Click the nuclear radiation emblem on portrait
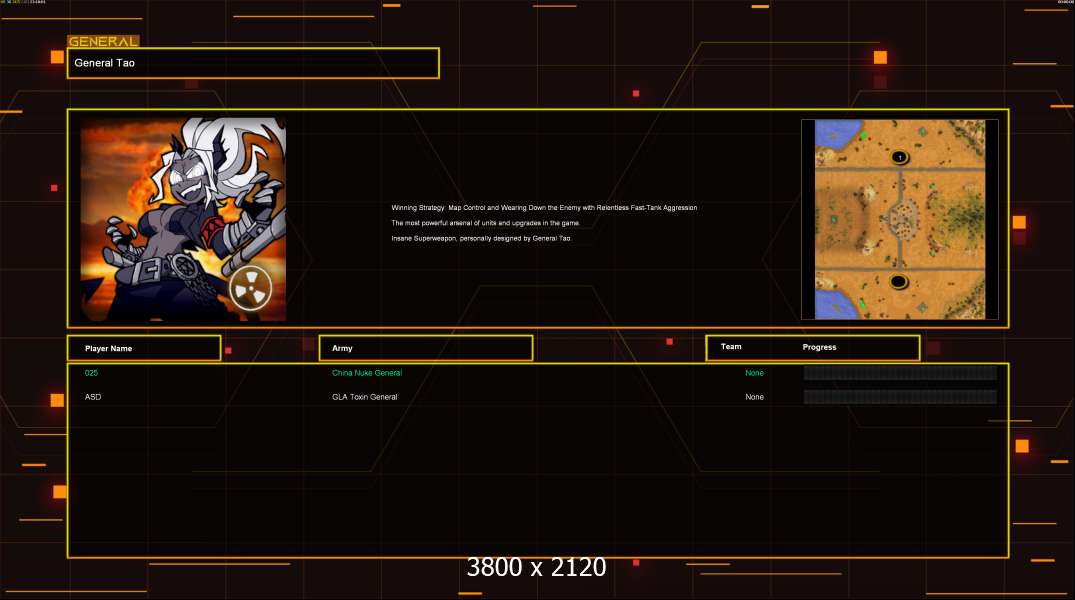The height and width of the screenshot is (600, 1075). click(250, 289)
